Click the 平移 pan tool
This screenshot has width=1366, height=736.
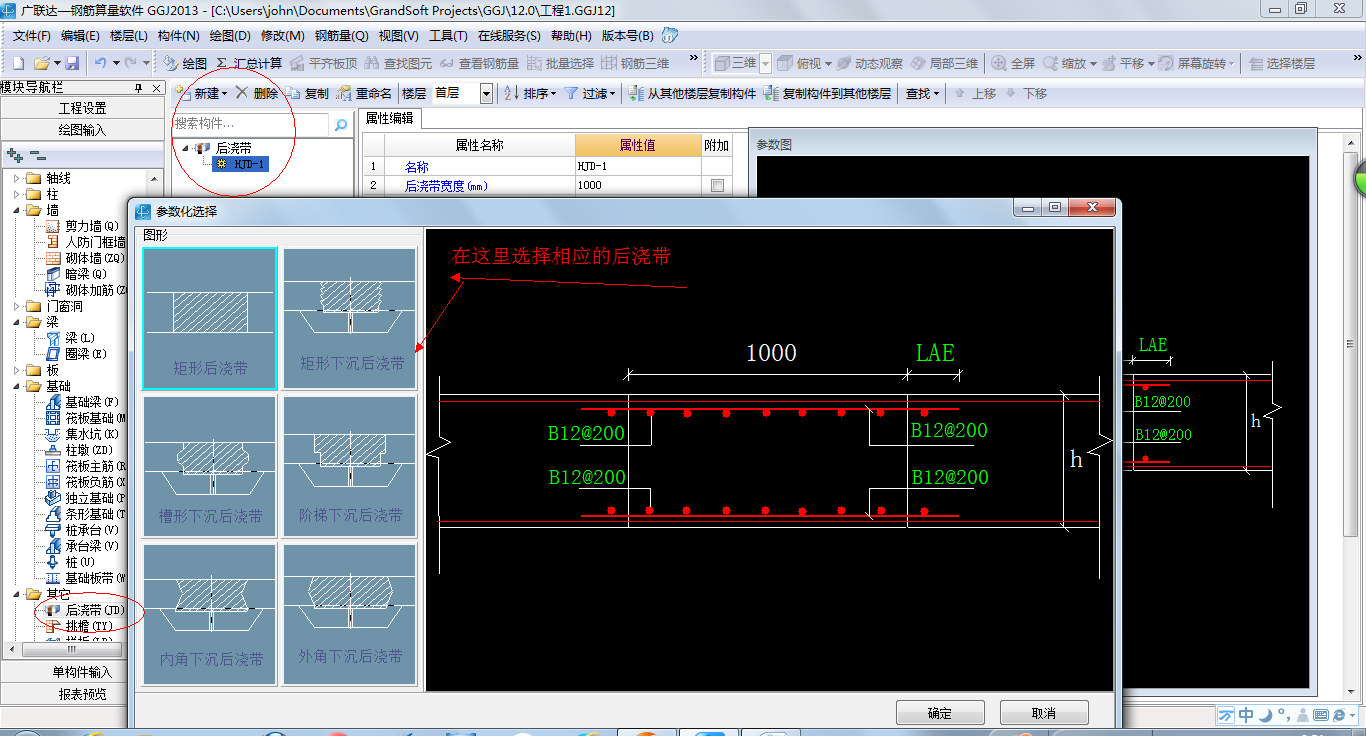coord(1122,63)
